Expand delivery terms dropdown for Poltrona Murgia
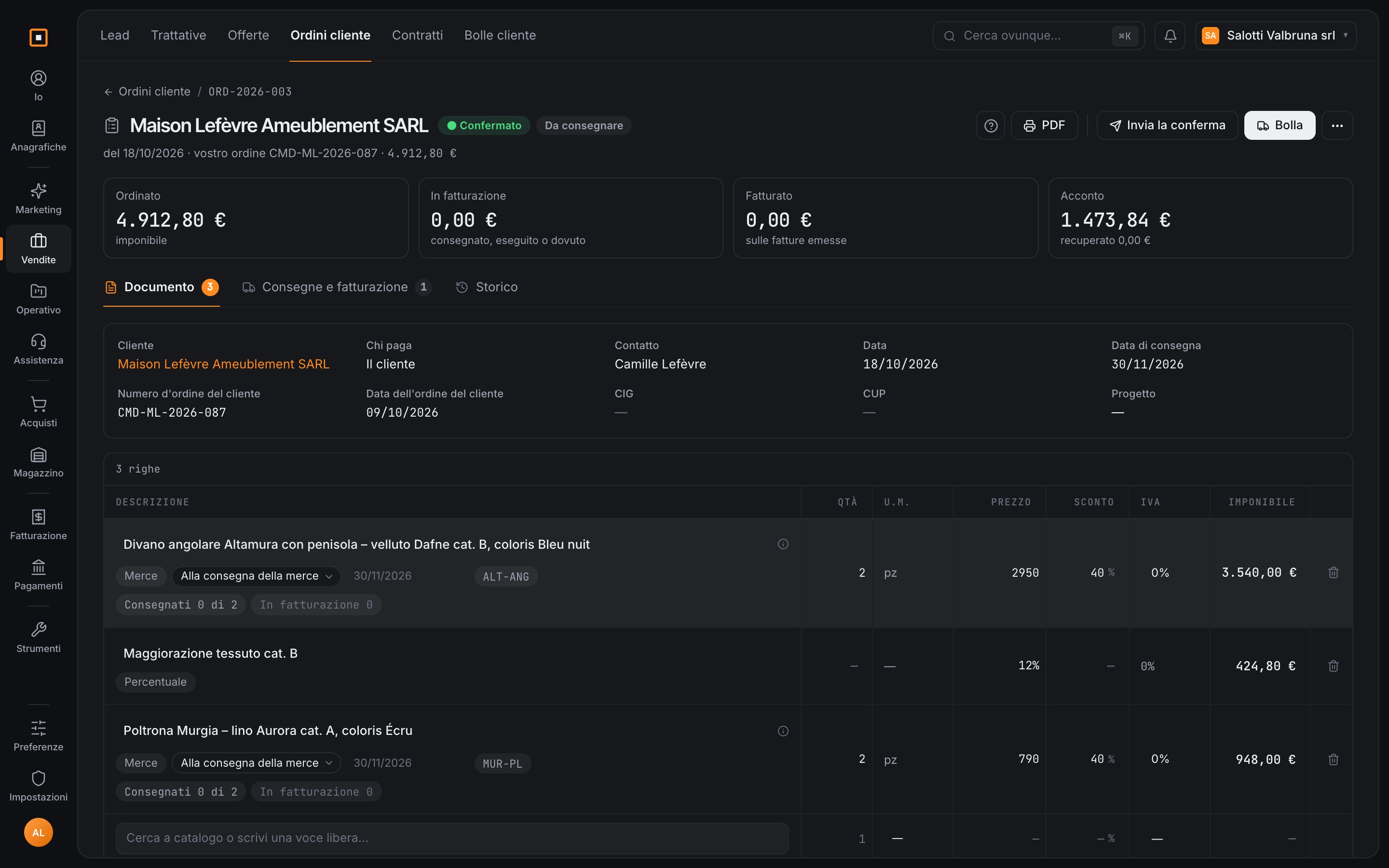This screenshot has height=868, width=1389. (256, 763)
